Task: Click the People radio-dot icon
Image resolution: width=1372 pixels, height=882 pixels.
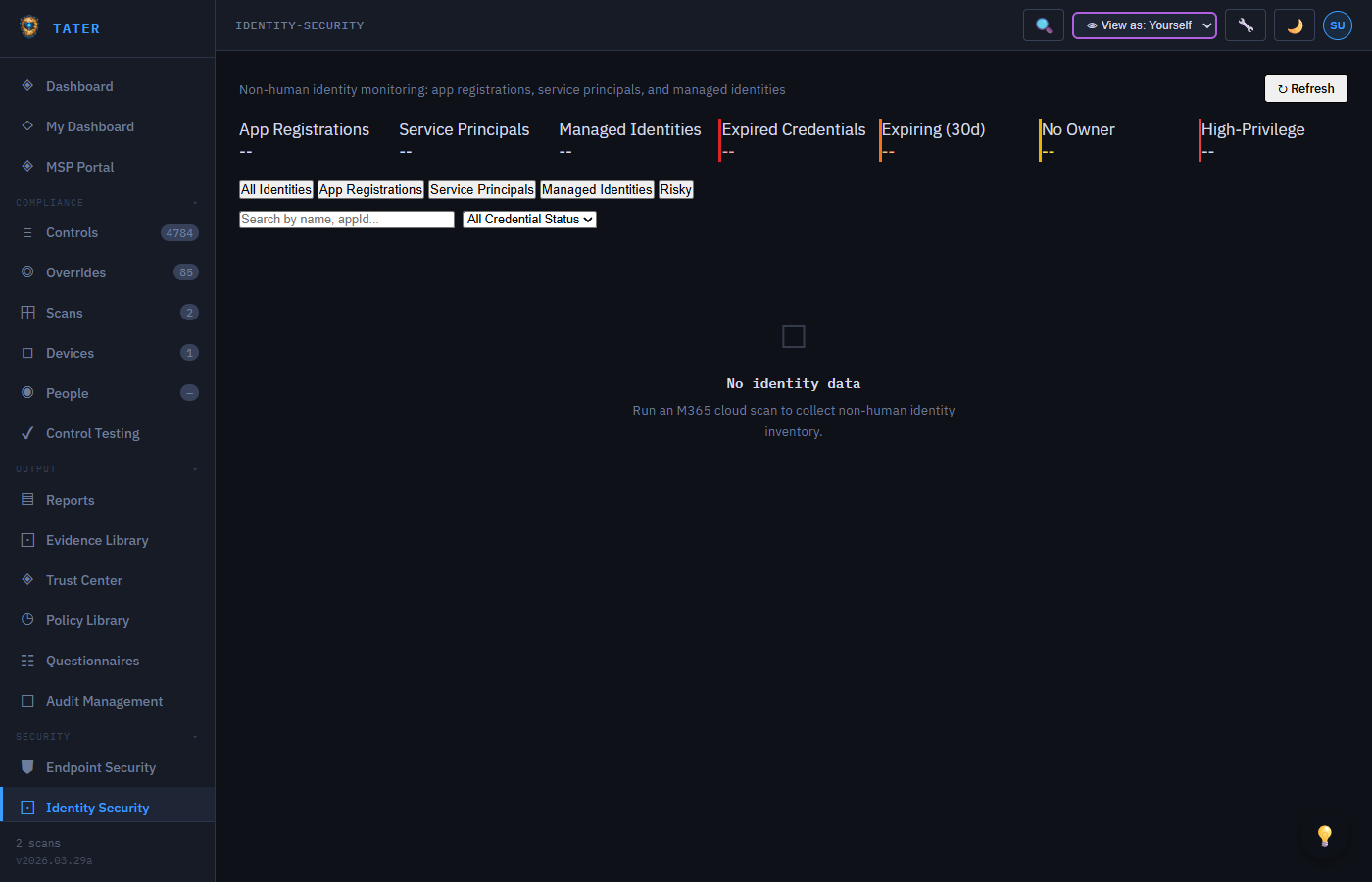Action: pos(27,393)
